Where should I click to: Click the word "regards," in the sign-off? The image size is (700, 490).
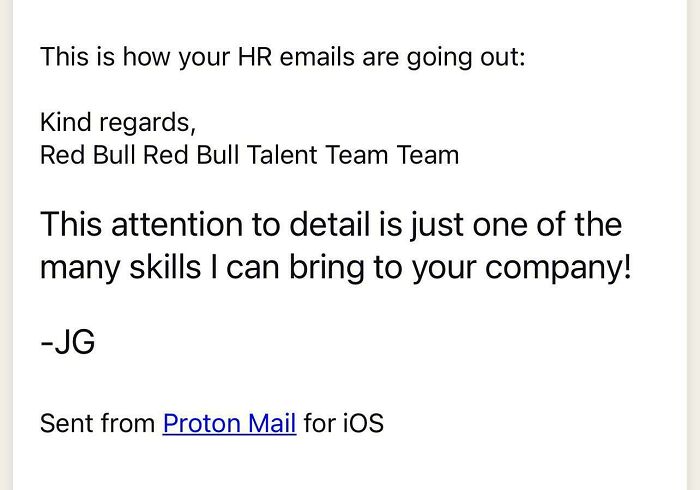tap(147, 124)
